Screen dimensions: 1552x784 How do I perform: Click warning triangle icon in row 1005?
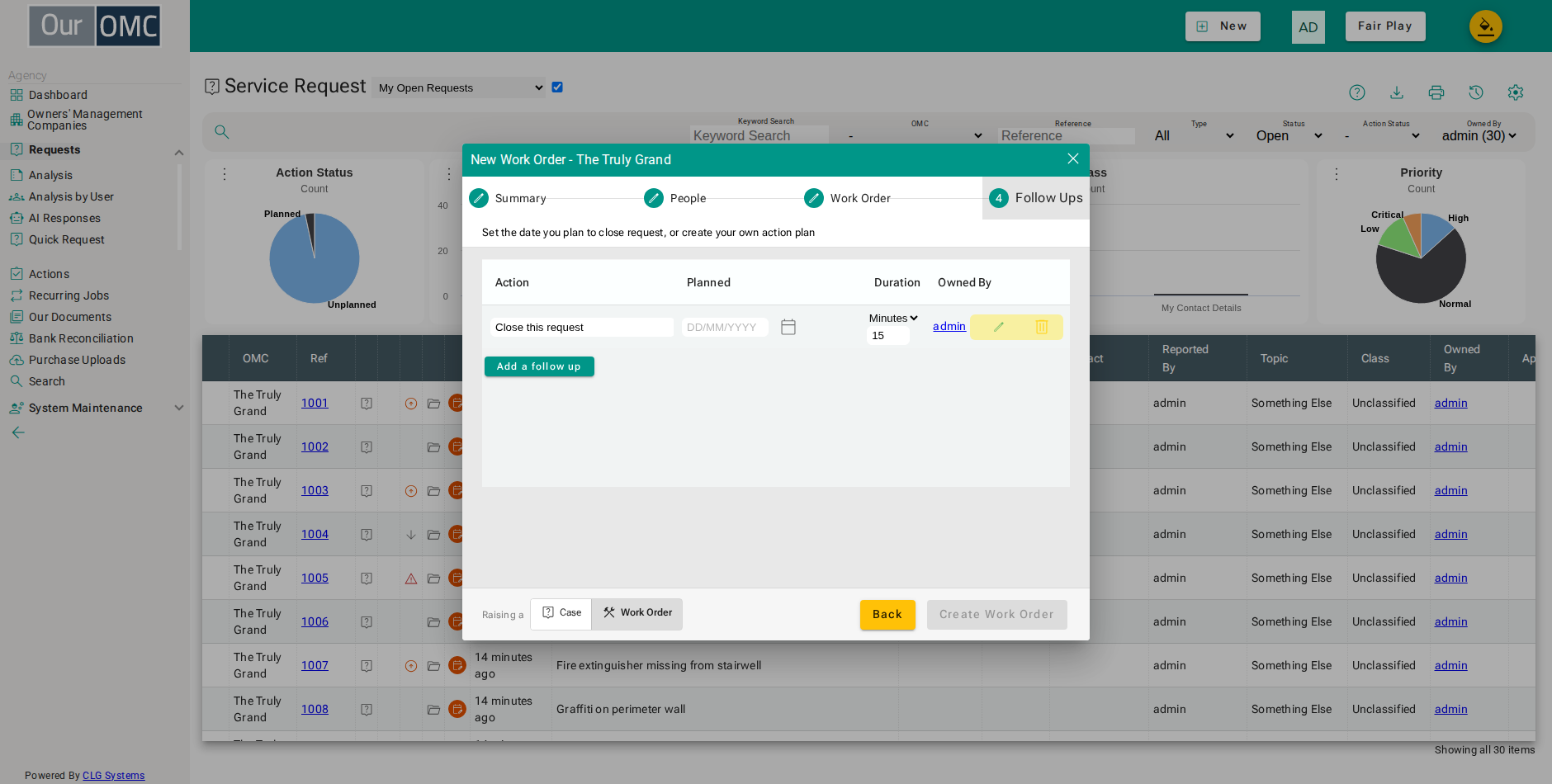click(x=411, y=579)
